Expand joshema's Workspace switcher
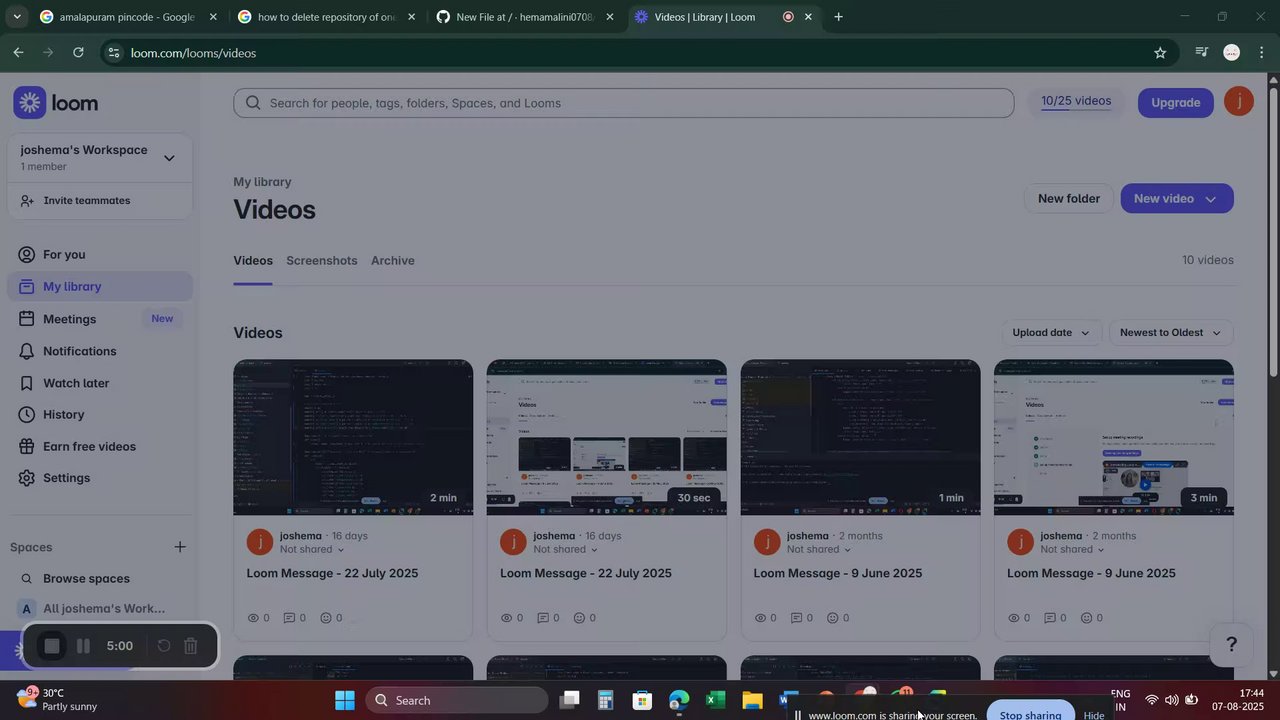Image resolution: width=1280 pixels, height=720 pixels. tap(169, 158)
